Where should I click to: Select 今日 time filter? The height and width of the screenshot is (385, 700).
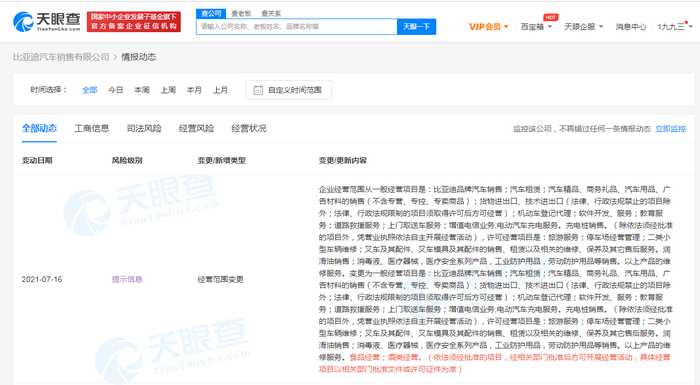click(x=115, y=90)
